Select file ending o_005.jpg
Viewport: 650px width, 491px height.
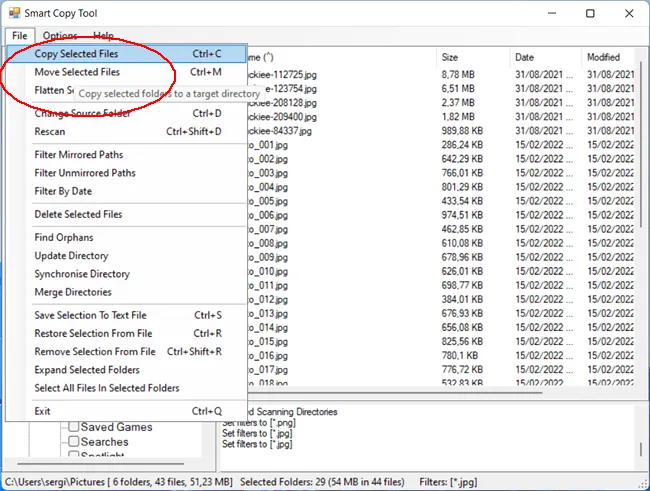(268, 201)
